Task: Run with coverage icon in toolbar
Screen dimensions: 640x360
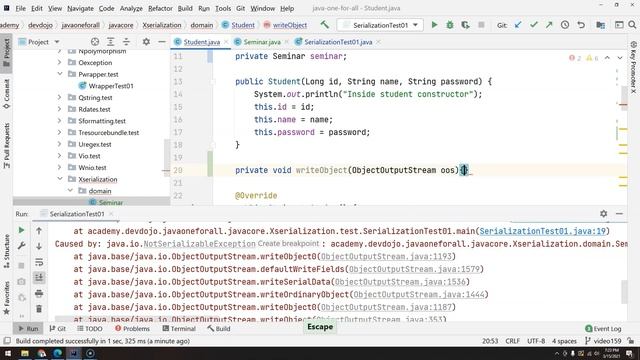Action: click(x=465, y=25)
